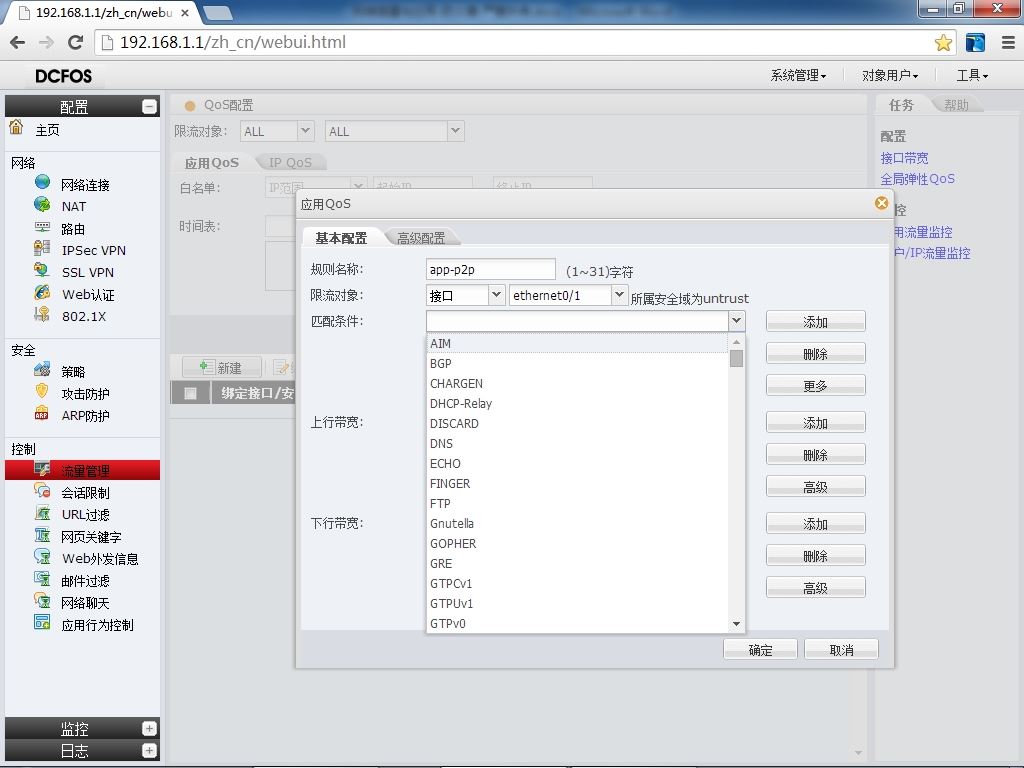Expand the 匹配条件 combo box arrow
Screen dimensions: 1024x768
pos(737,321)
